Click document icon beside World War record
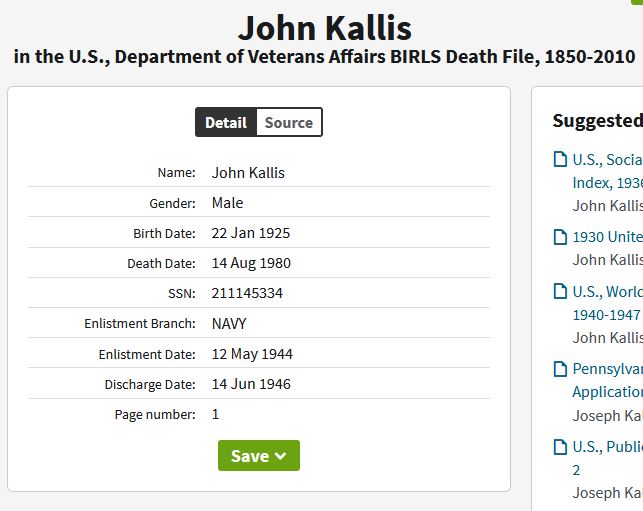 pyautogui.click(x=561, y=292)
